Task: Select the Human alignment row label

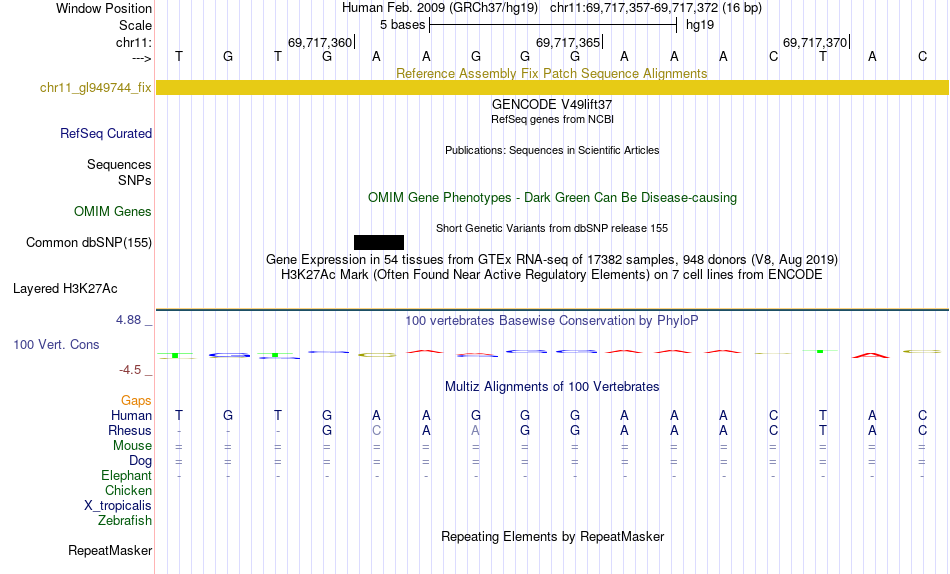Action: pos(131,415)
